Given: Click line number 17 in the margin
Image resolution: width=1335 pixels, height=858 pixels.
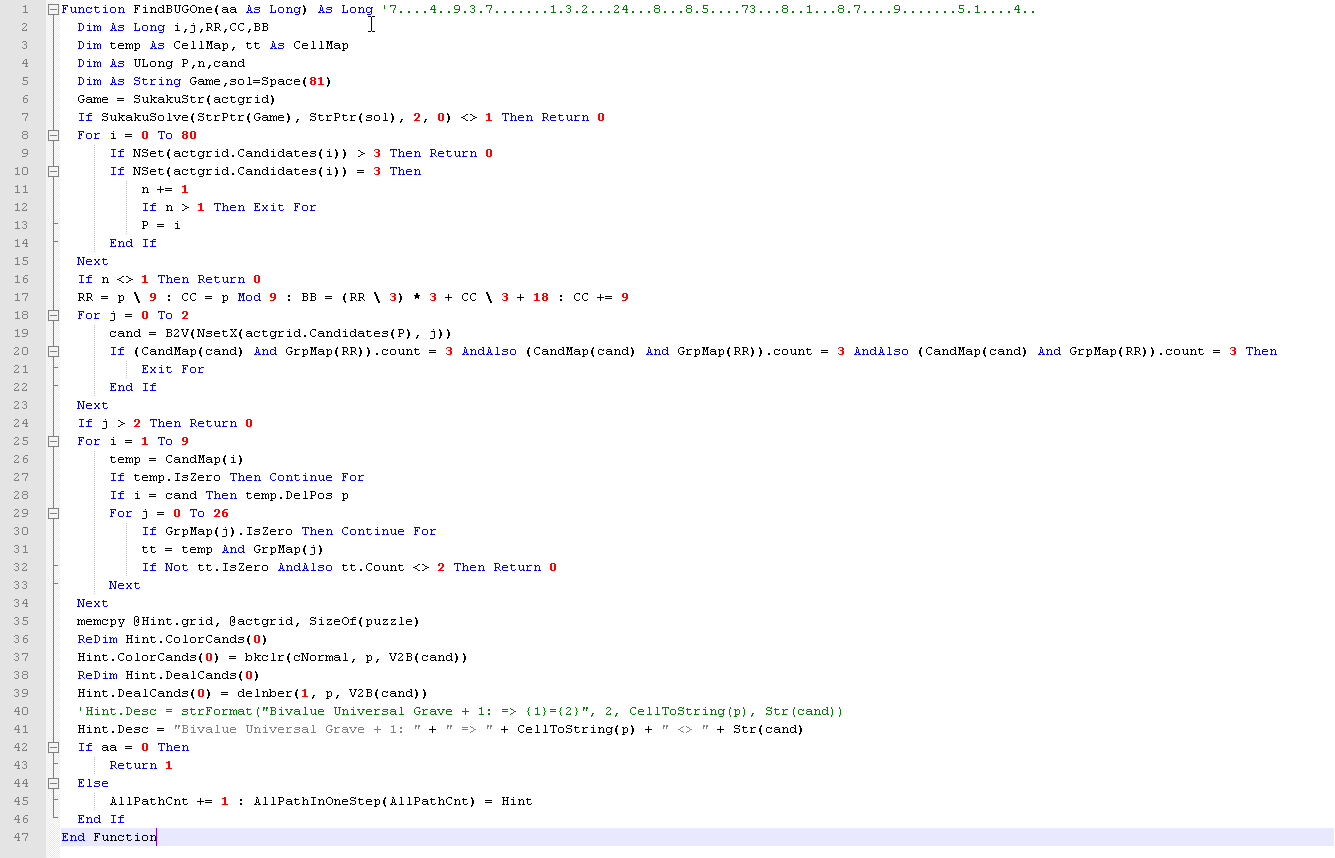Looking at the screenshot, I should click(22, 297).
